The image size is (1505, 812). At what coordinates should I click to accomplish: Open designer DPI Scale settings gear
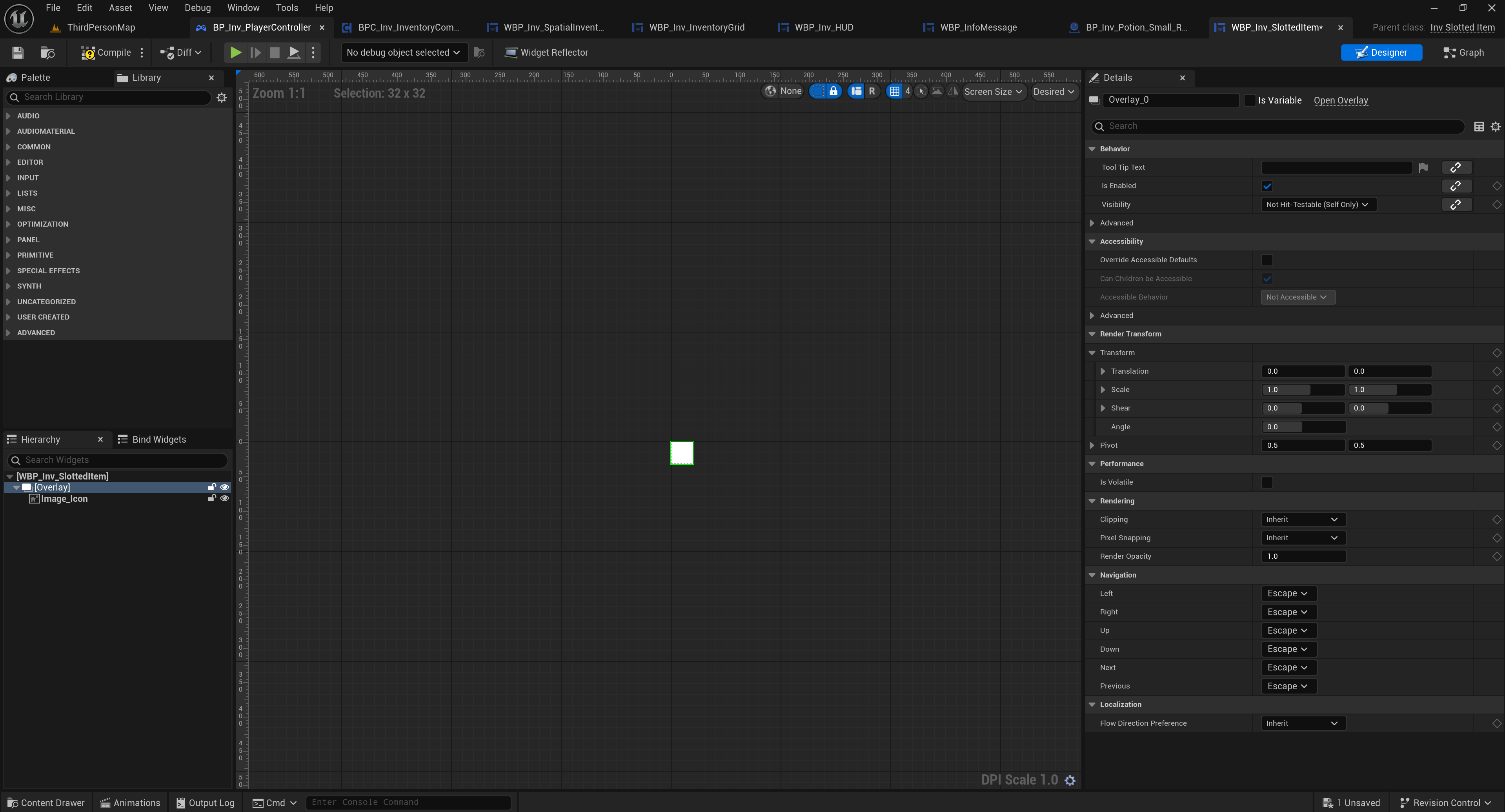(x=1070, y=781)
